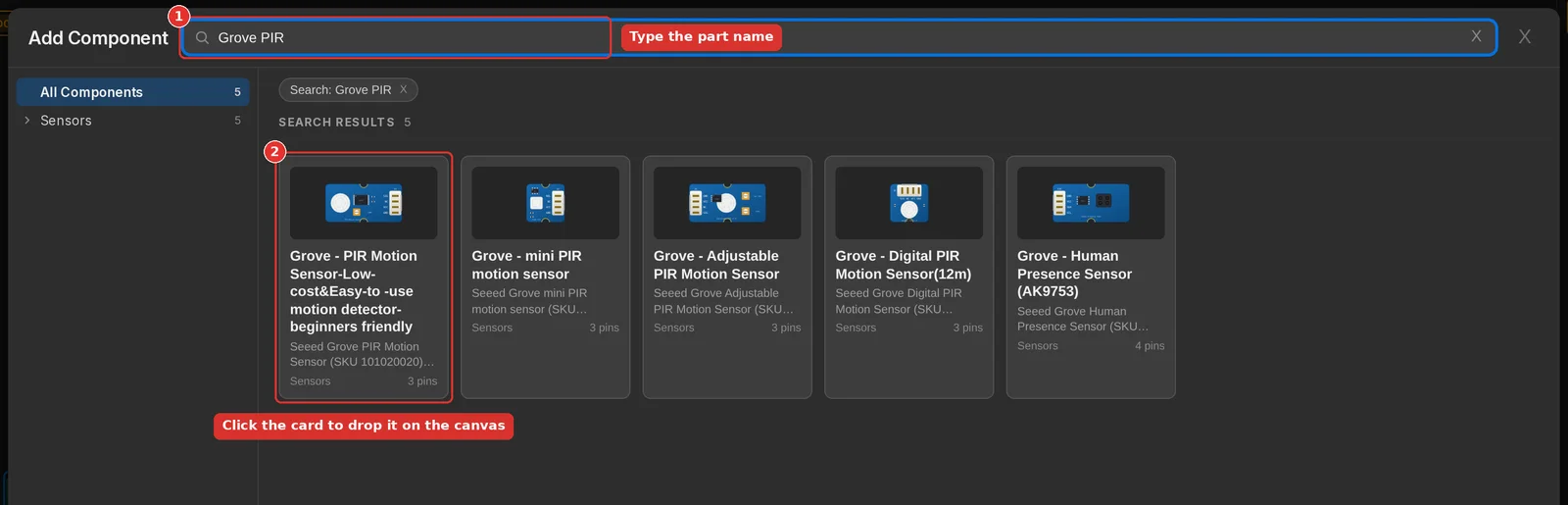The width and height of the screenshot is (1568, 505).
Task: Click the search magnifier icon
Action: pyautogui.click(x=202, y=37)
